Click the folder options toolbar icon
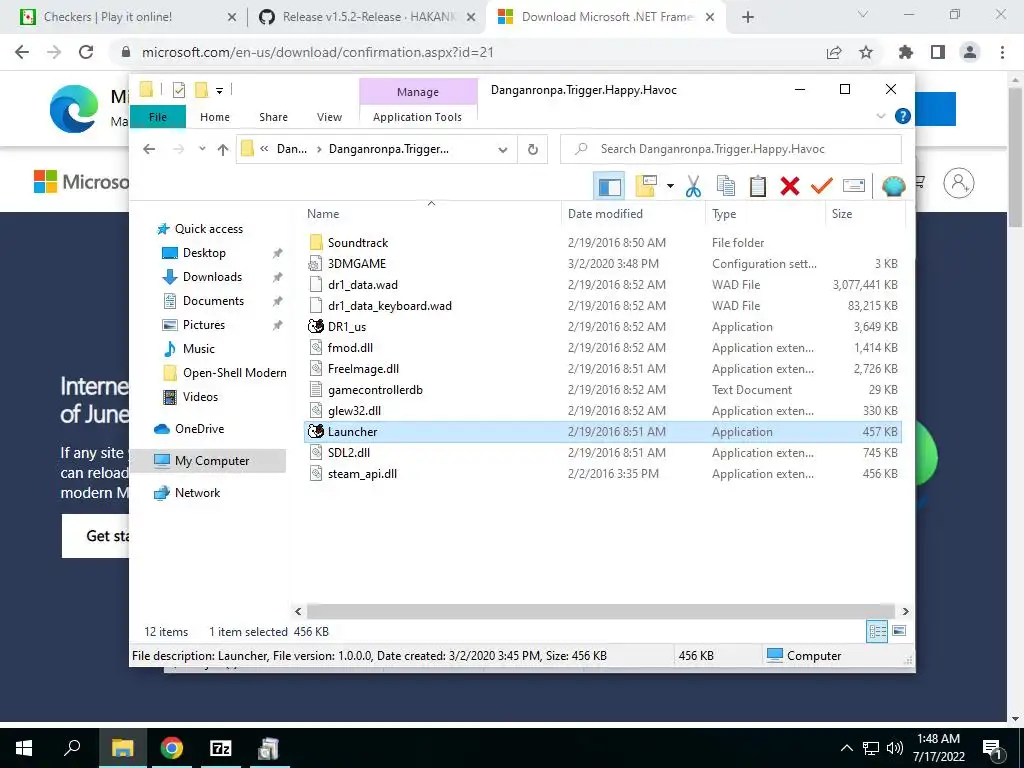 (x=645, y=187)
